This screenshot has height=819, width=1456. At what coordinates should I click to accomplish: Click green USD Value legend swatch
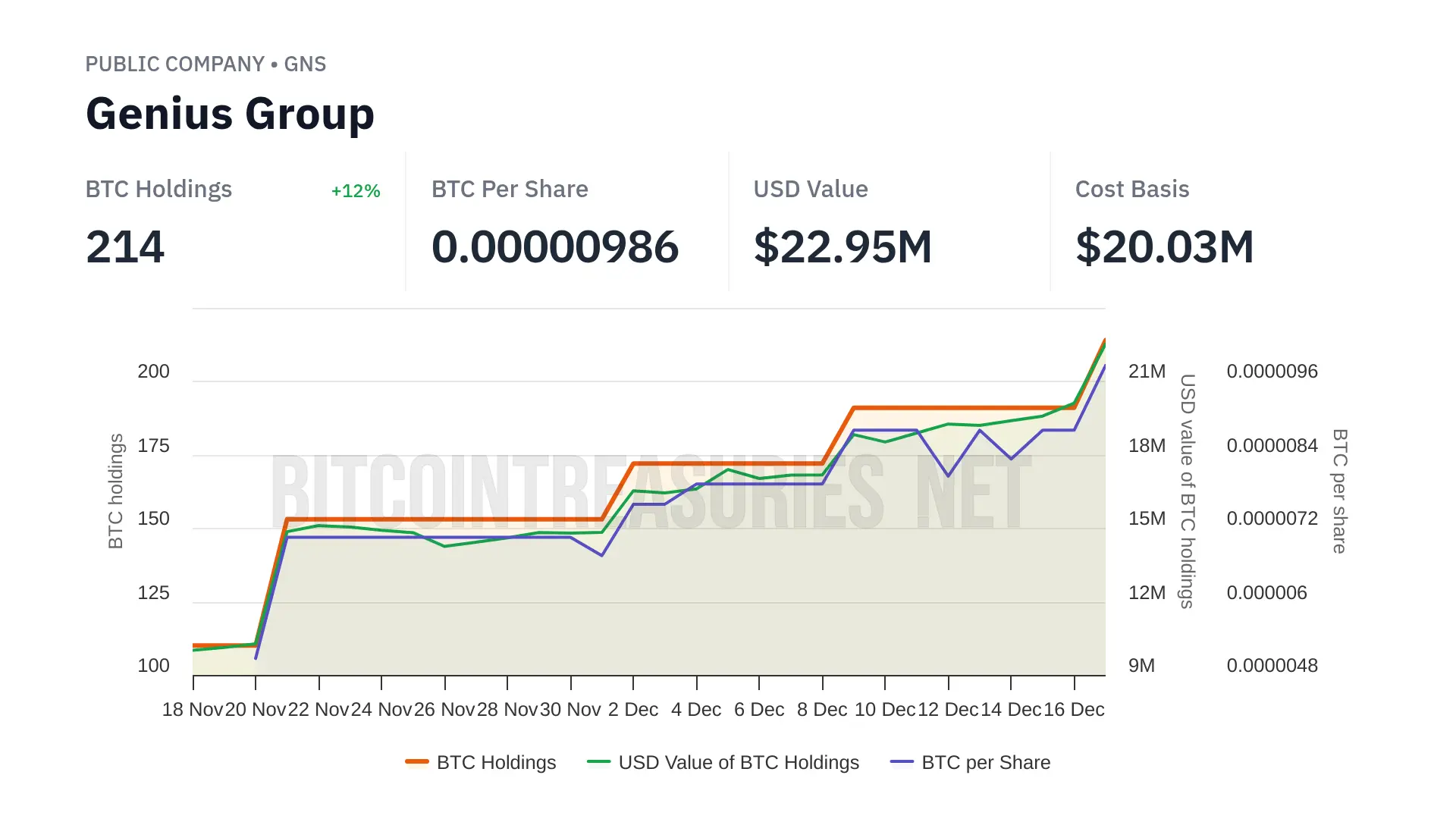(x=598, y=761)
